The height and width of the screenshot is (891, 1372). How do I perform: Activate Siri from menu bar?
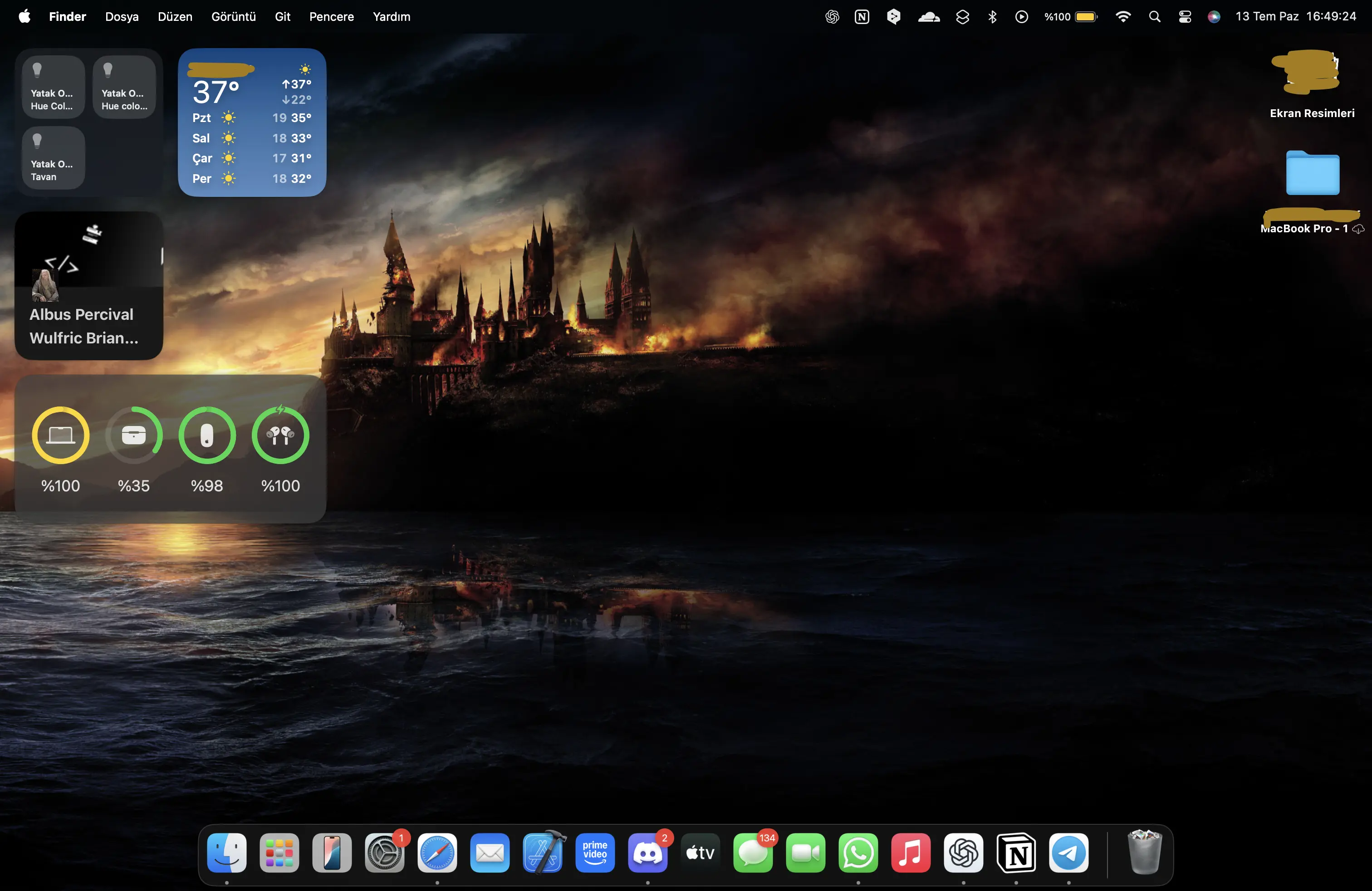pos(1214,17)
